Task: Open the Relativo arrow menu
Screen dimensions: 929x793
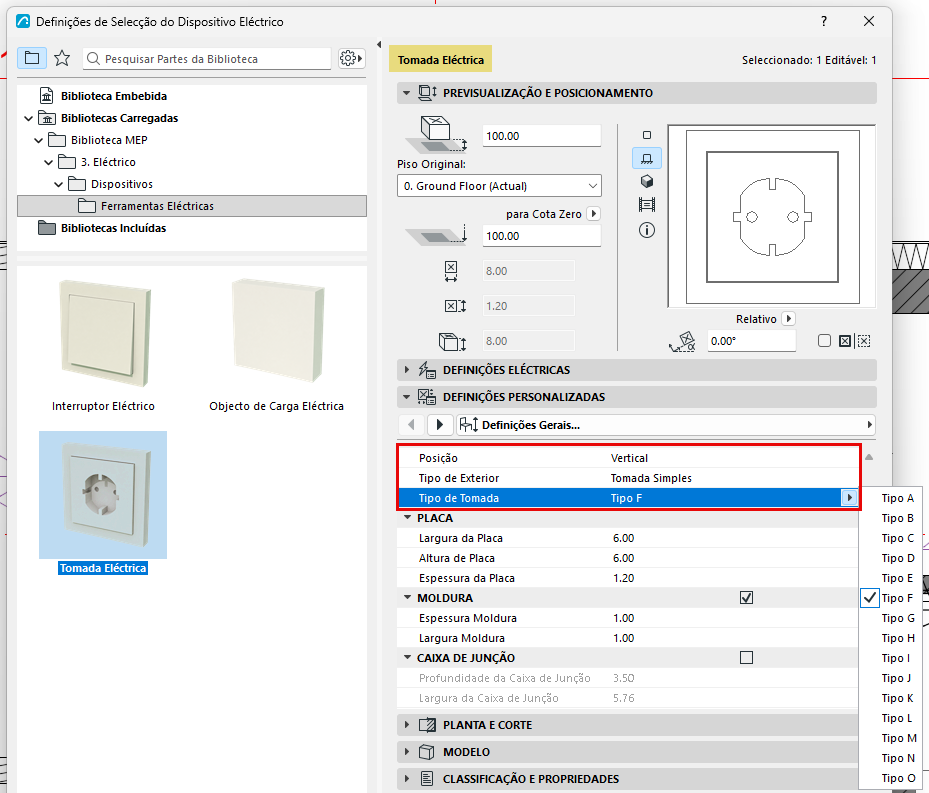Action: pos(788,318)
